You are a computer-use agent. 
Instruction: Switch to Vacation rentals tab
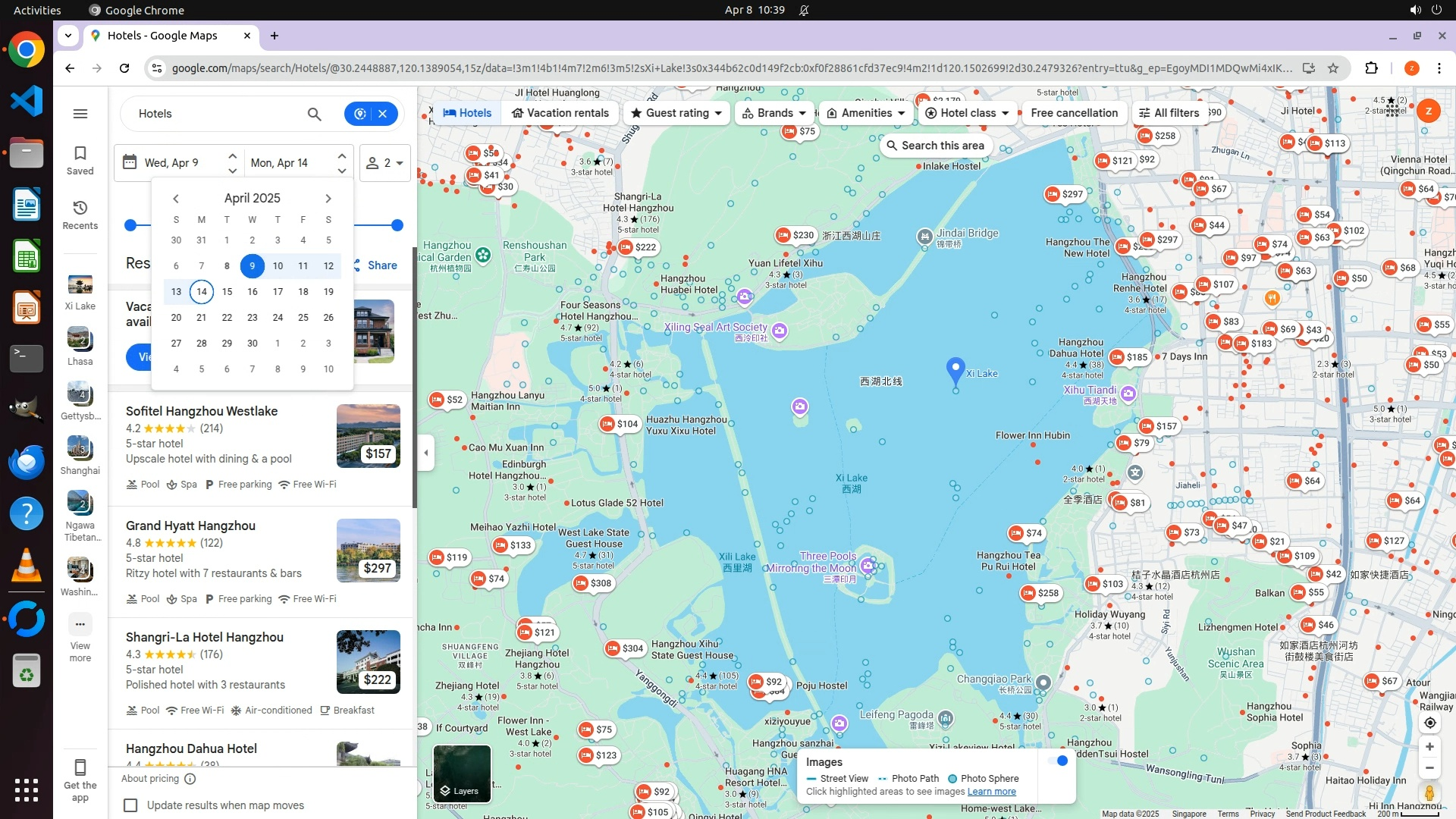(560, 113)
